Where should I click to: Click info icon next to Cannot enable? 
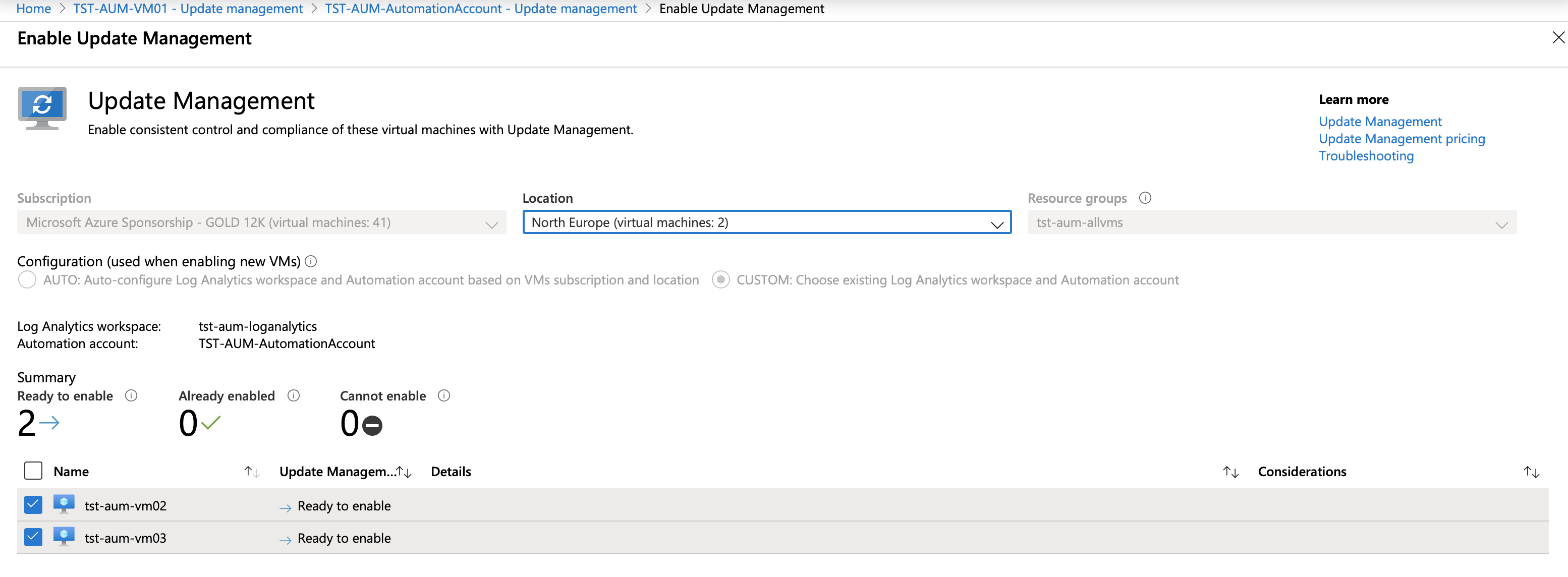444,395
